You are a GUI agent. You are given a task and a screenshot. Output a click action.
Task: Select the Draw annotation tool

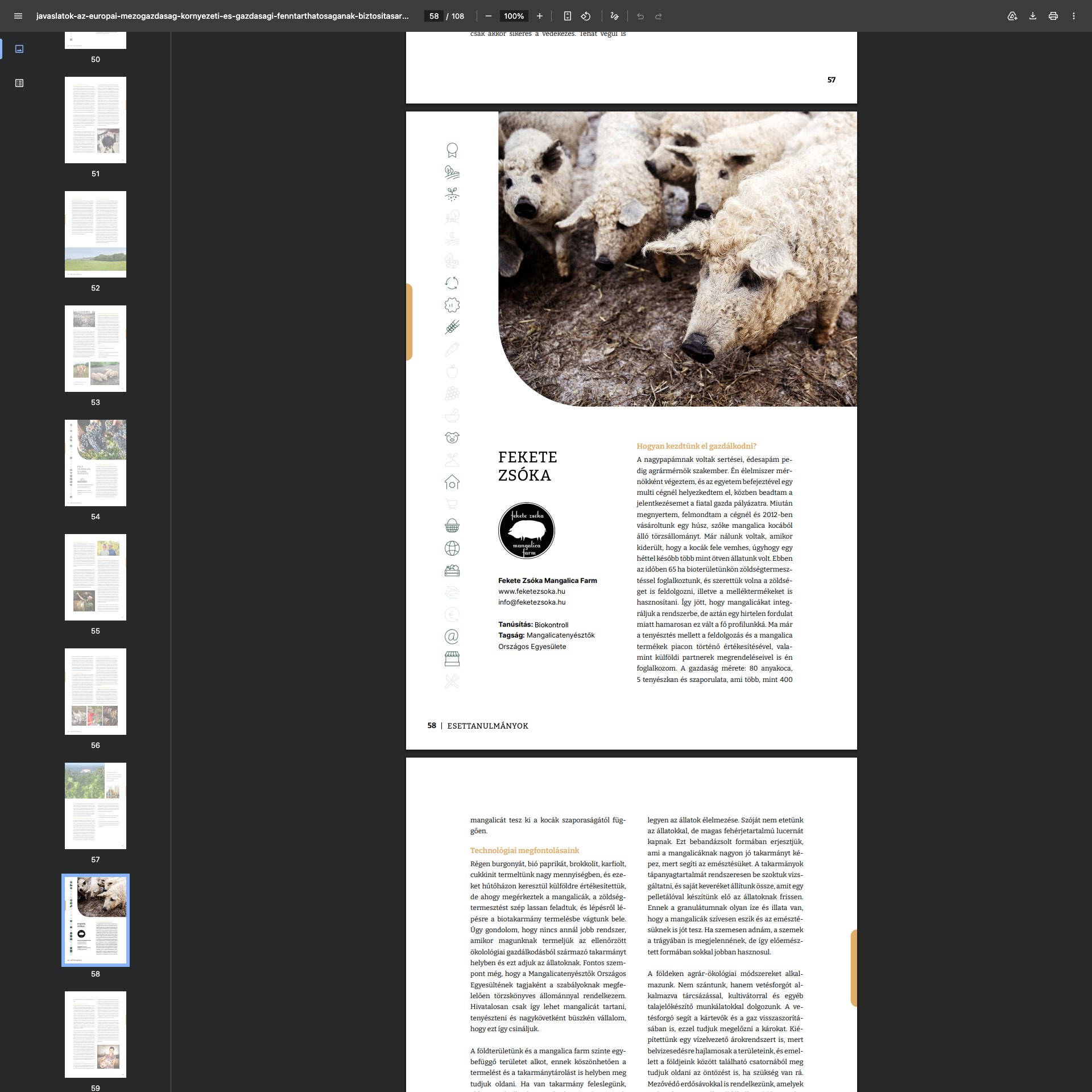click(x=614, y=16)
